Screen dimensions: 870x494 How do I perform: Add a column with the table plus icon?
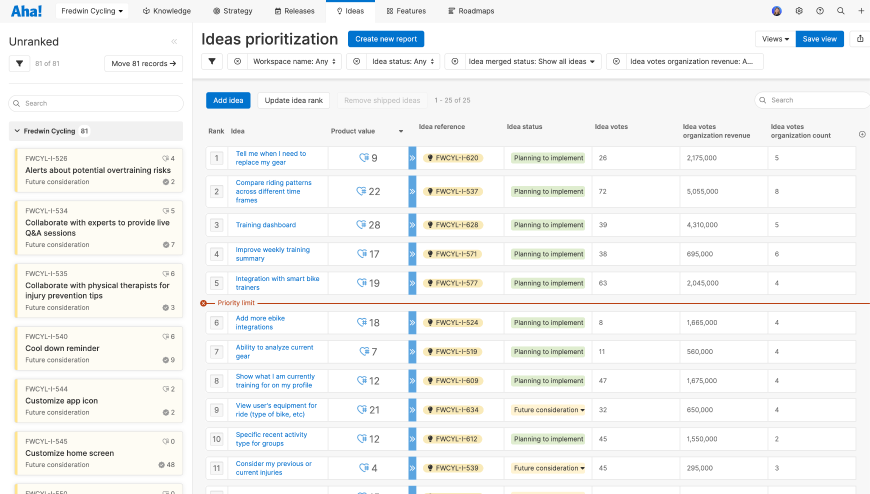point(862,134)
